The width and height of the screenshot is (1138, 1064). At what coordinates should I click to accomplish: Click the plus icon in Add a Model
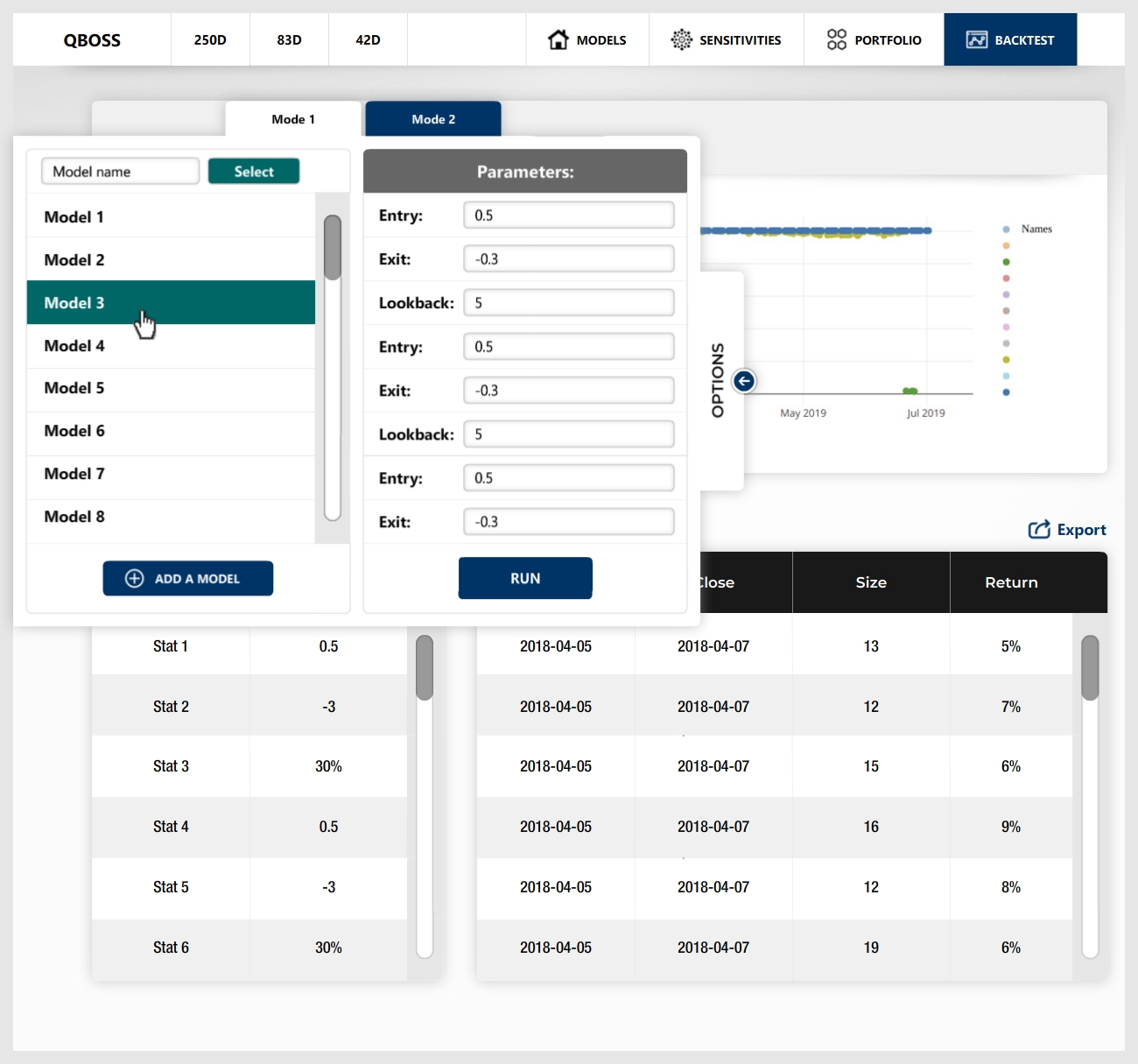point(134,579)
